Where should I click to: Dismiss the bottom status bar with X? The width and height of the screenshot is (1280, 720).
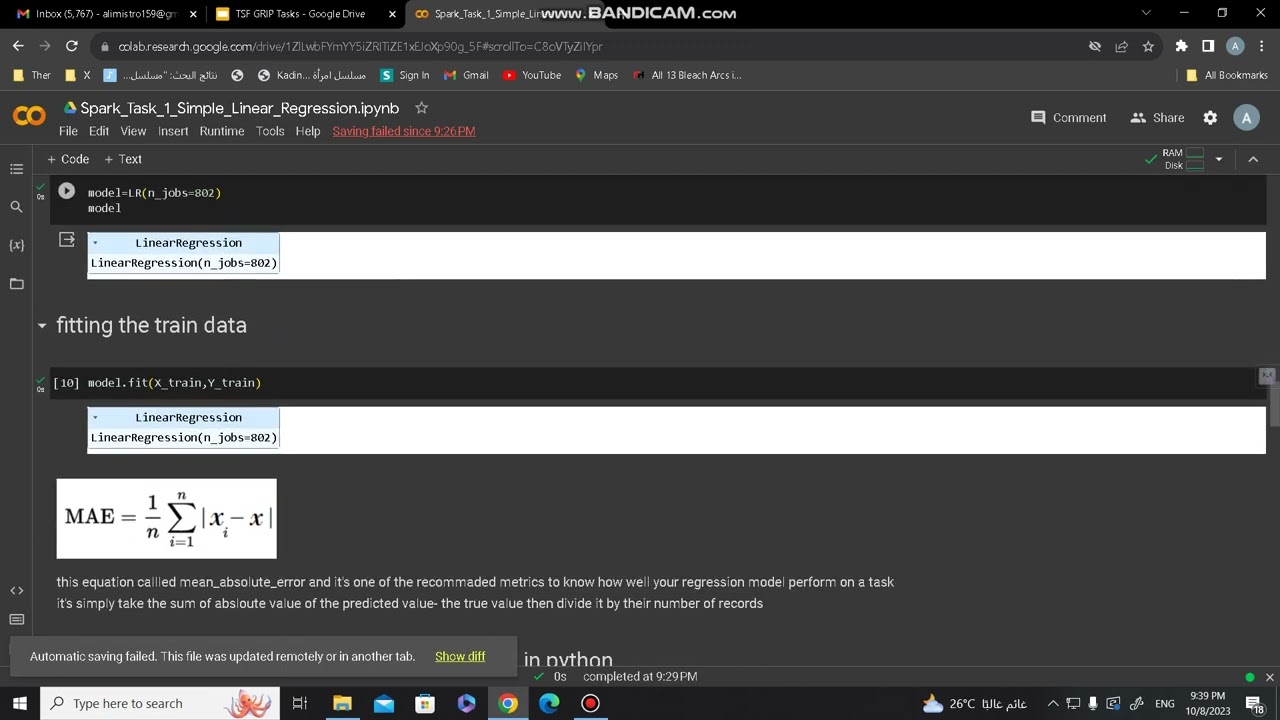tap(1269, 677)
